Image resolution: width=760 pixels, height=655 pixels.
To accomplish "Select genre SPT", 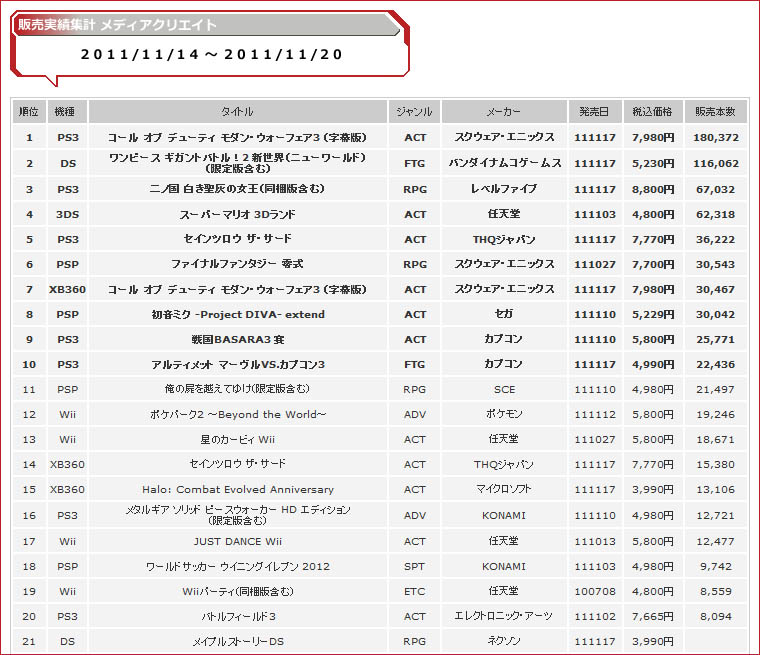I will 414,567.
